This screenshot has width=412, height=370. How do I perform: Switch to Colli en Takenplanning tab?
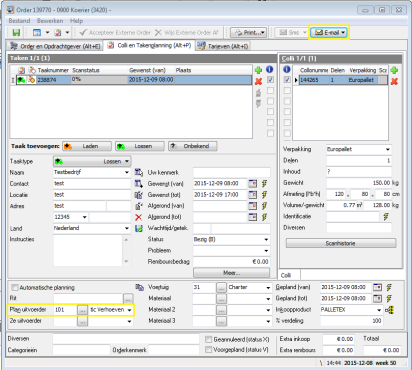(x=149, y=45)
